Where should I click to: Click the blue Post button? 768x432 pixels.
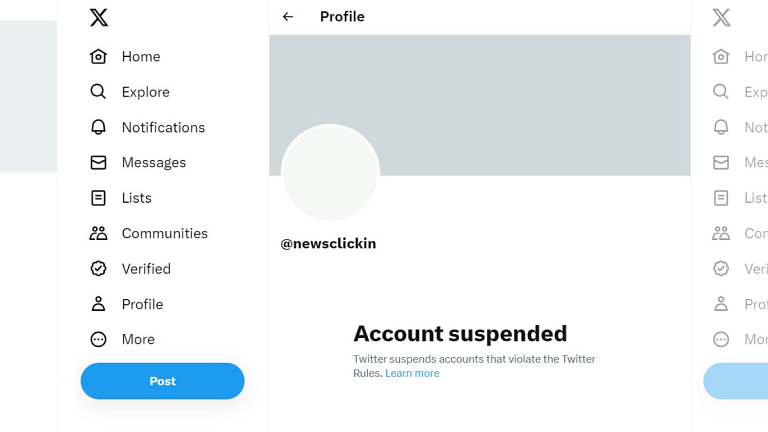coord(163,381)
